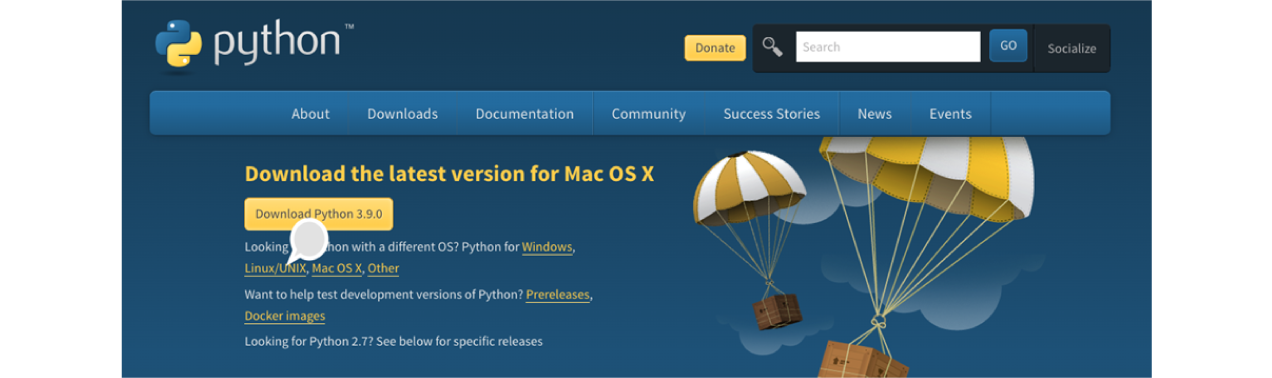Open the Docker images link
The height and width of the screenshot is (378, 1272).
[285, 316]
